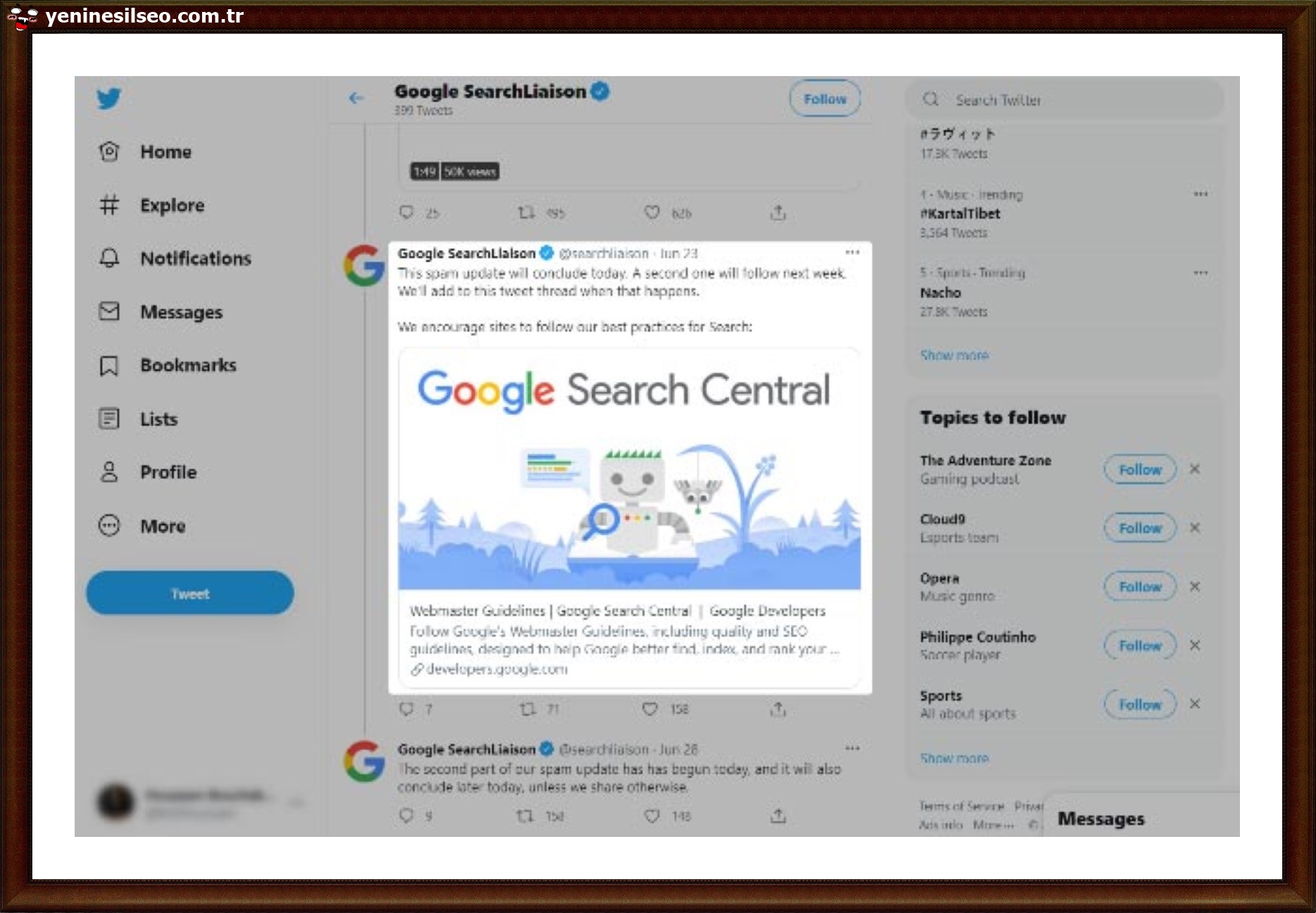Follow Google SearchLiaison from the header
This screenshot has height=913, width=1316.
[x=825, y=99]
